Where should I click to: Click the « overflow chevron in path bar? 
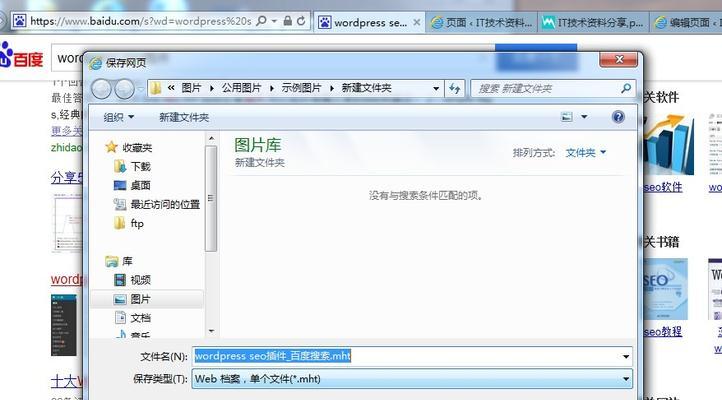tap(171, 88)
